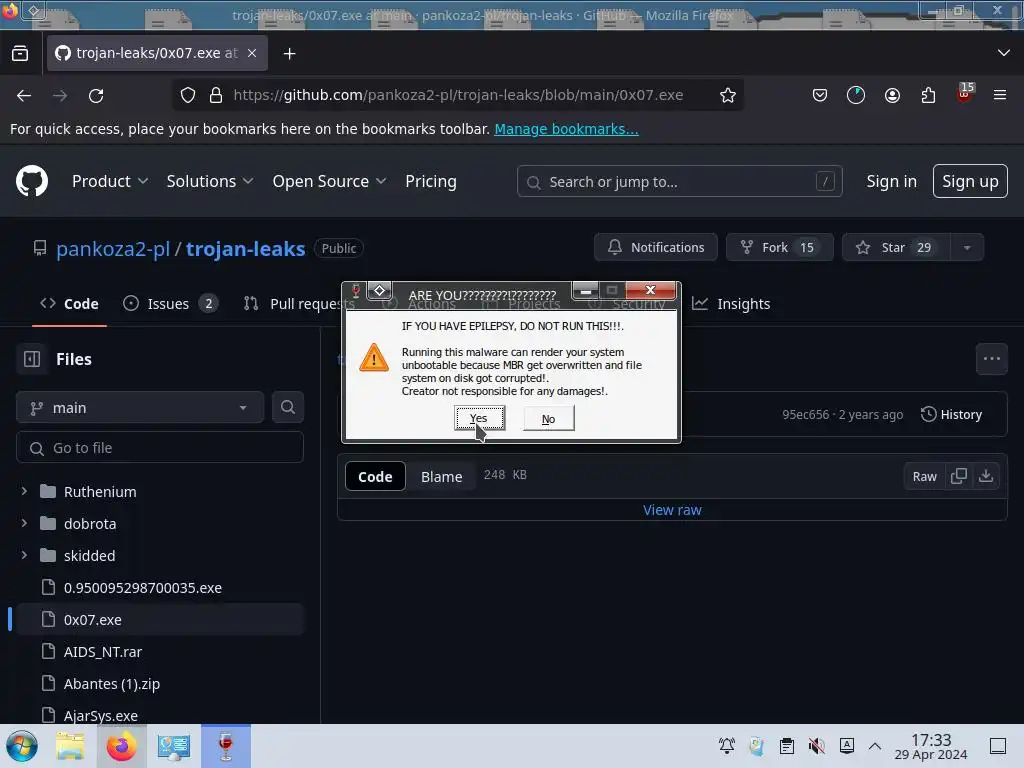Click the Manage bookmarks link
The width and height of the screenshot is (1024, 768).
[x=566, y=129]
